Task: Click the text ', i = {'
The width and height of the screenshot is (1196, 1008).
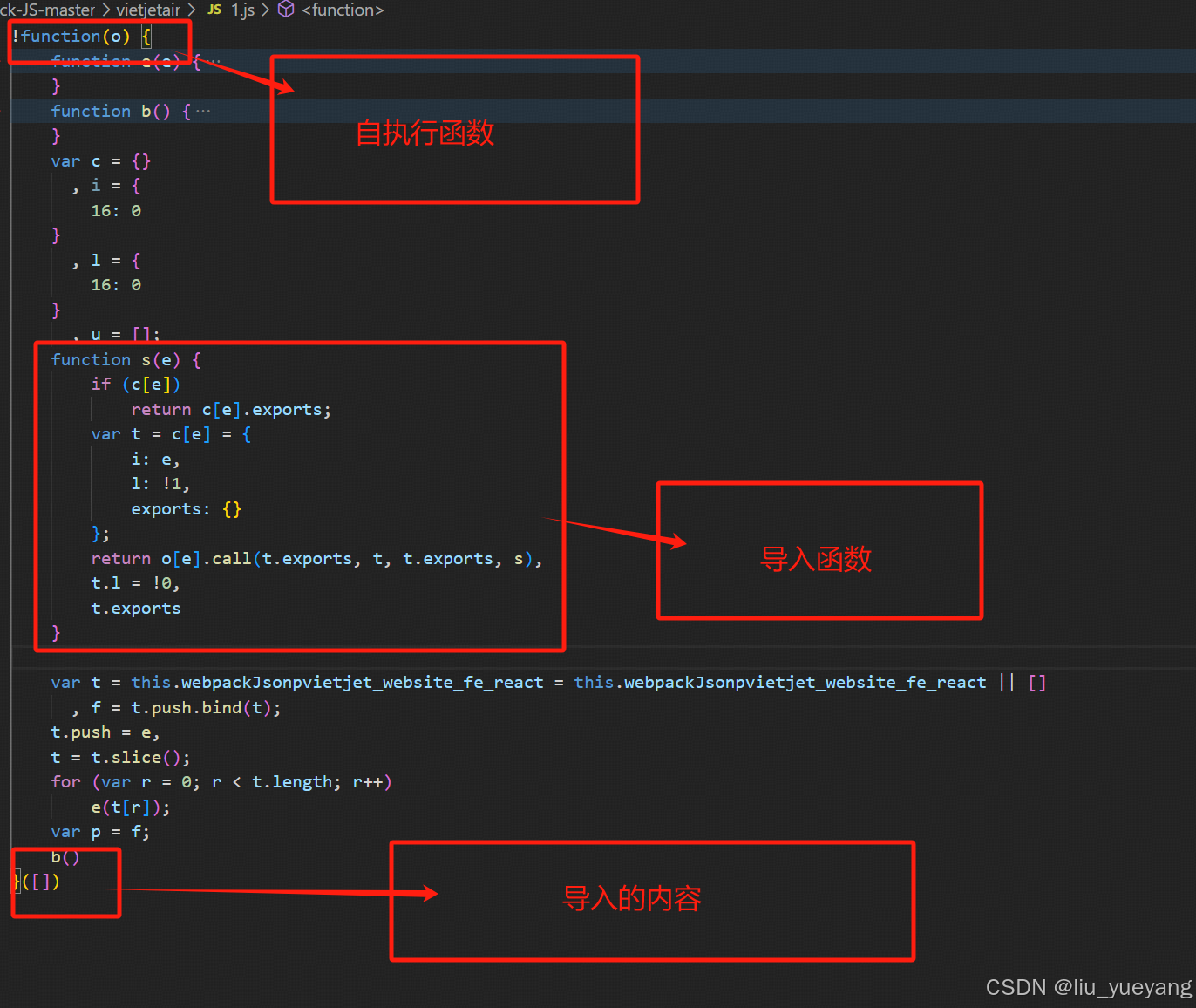Action: (105, 185)
